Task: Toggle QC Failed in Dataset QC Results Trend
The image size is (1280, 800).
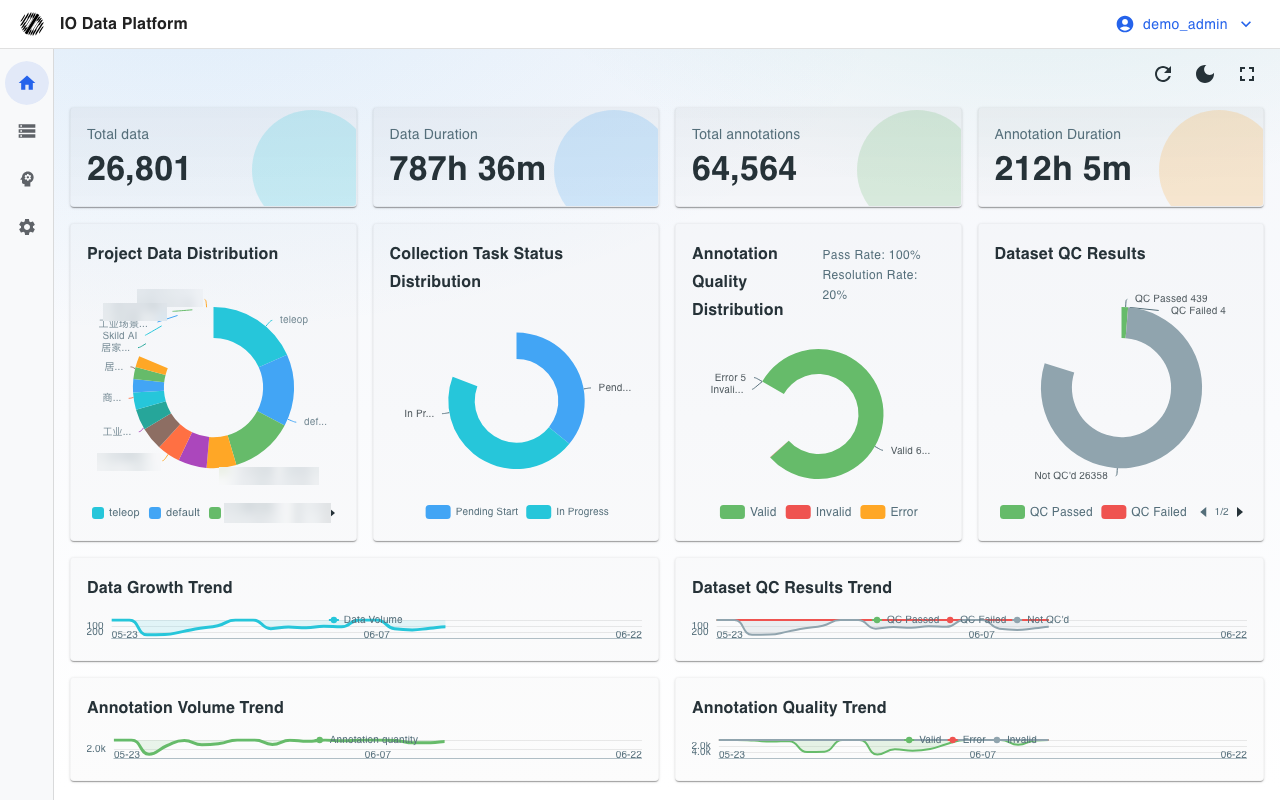Action: click(975, 620)
